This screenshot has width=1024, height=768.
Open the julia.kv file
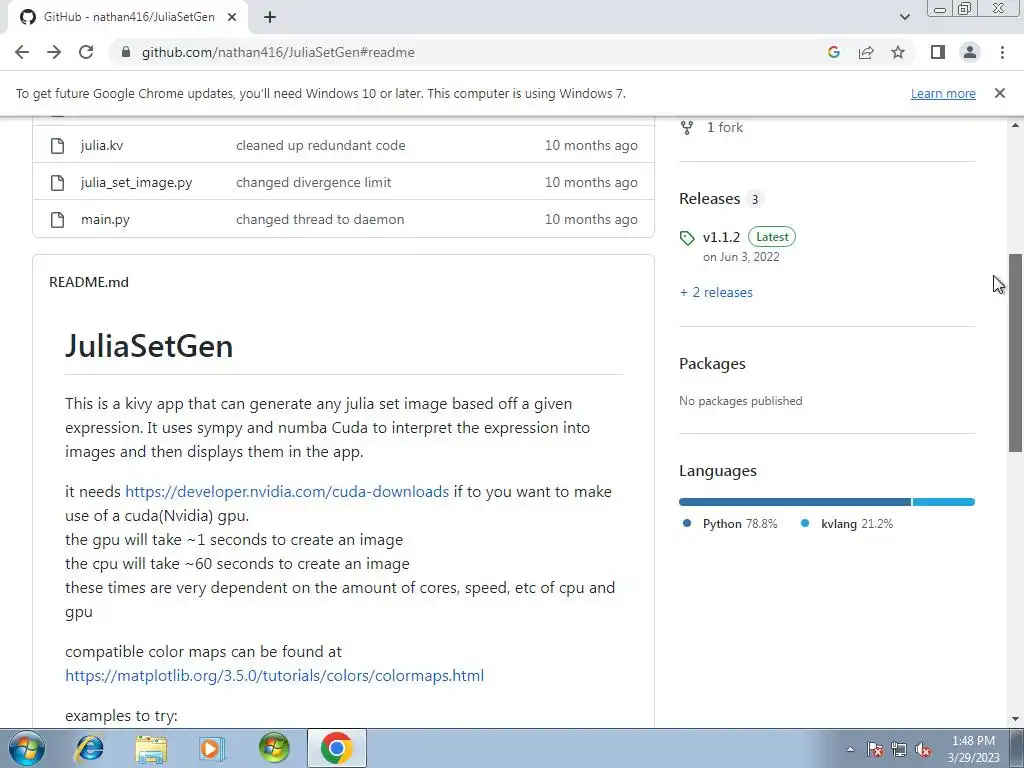pyautogui.click(x=102, y=146)
